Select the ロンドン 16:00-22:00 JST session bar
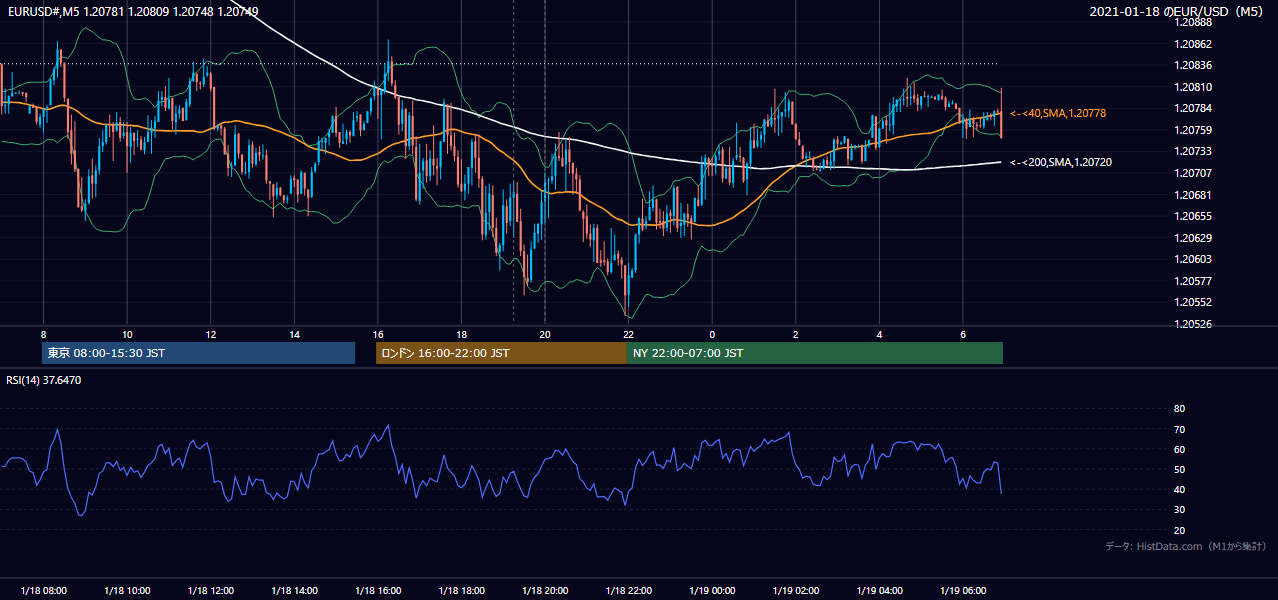This screenshot has height=600, width=1278. [x=501, y=353]
